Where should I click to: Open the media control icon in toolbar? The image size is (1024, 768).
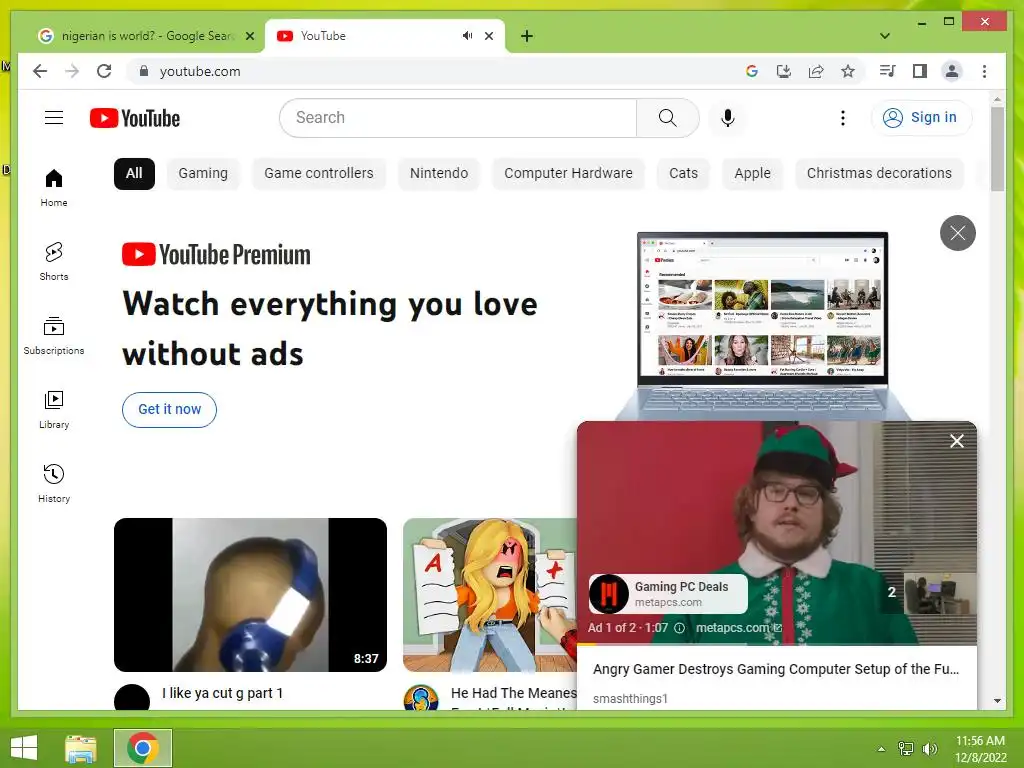(887, 71)
